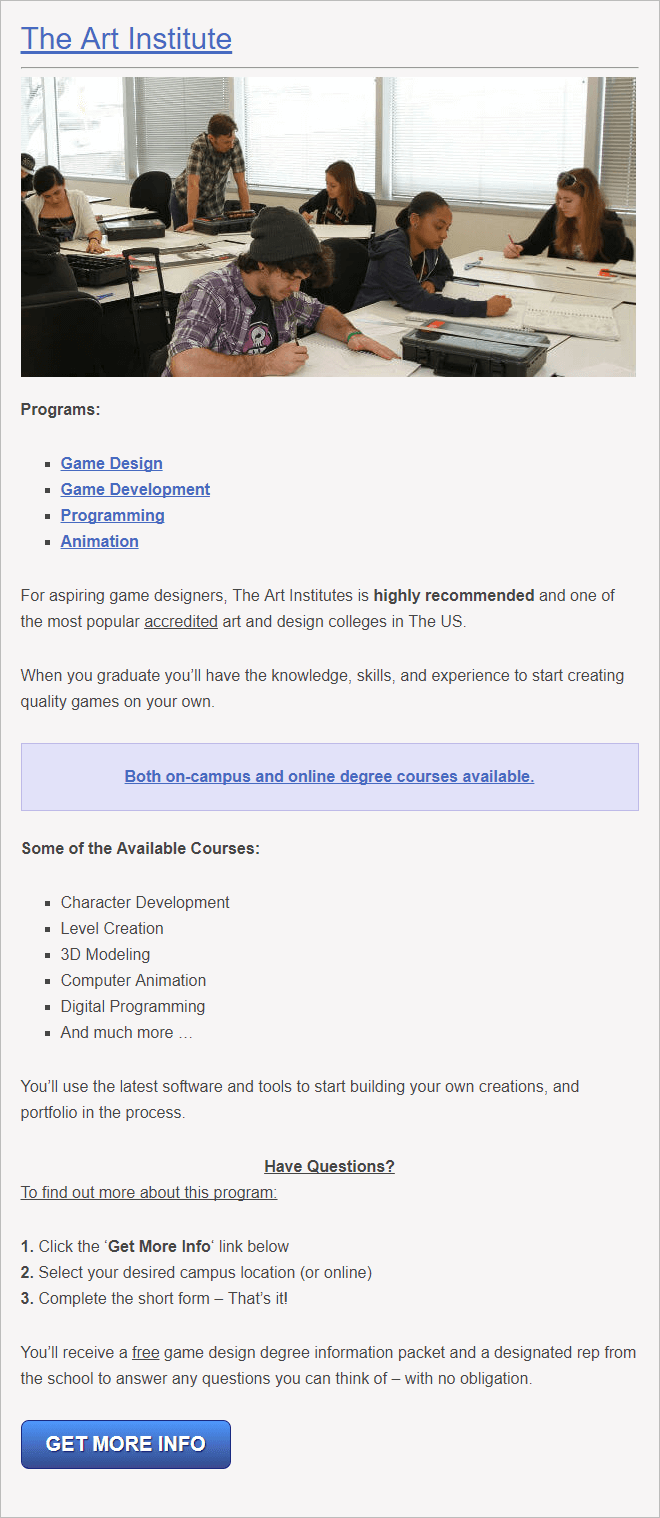Click the 3D Modeling course item
Viewport: 660px width, 1518px height.
(105, 954)
